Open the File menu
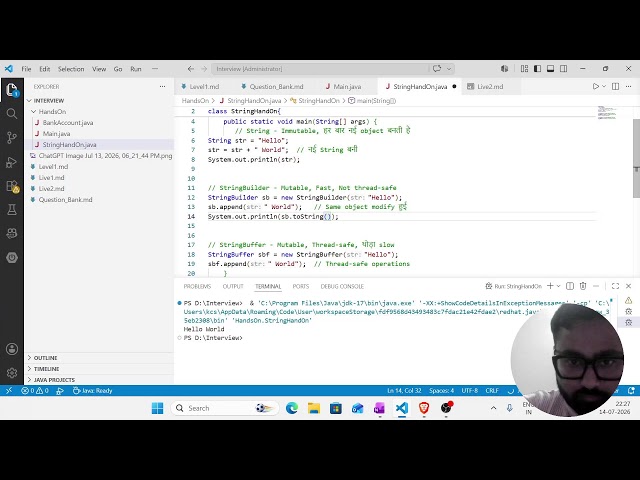640x480 pixels. (26, 69)
